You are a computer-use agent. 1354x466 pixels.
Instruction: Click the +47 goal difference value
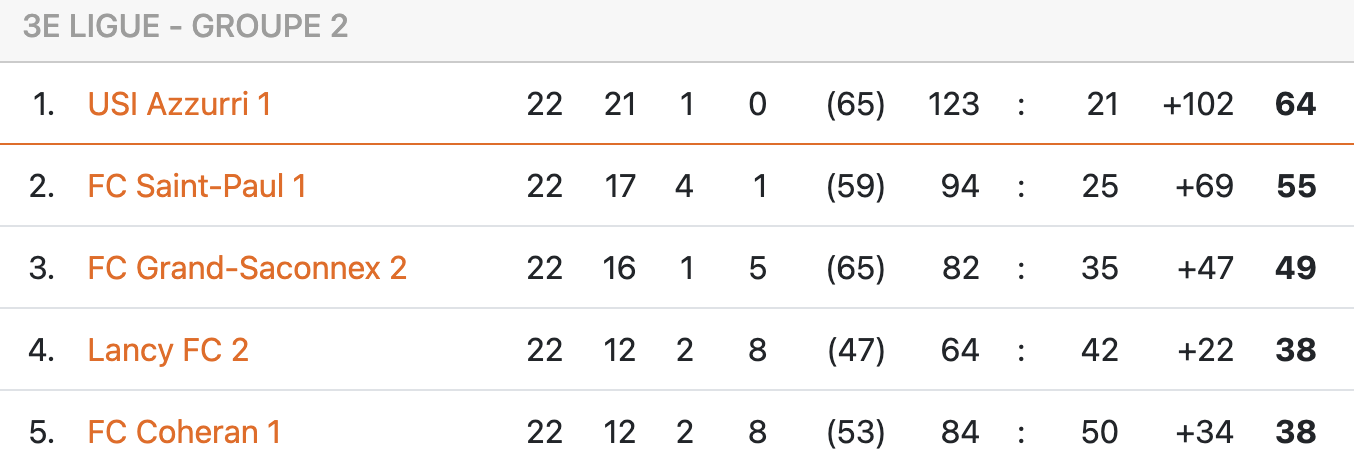click(x=1205, y=268)
